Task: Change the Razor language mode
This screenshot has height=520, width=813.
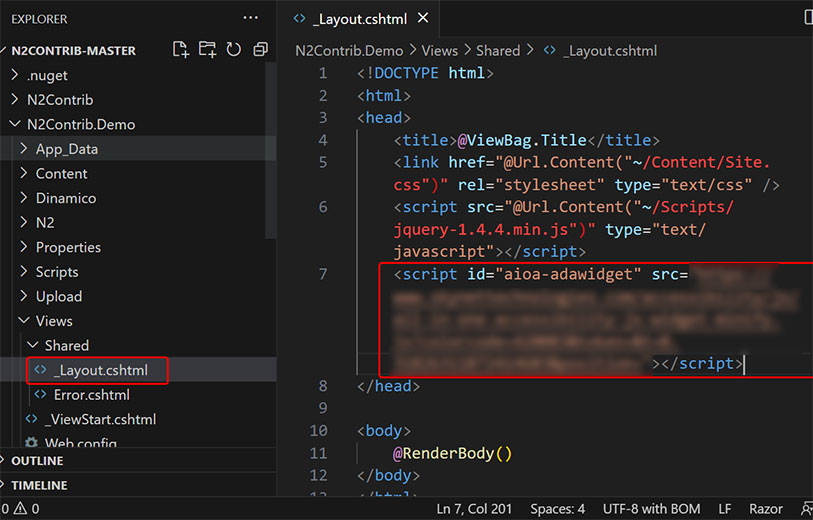Action: (x=765, y=509)
